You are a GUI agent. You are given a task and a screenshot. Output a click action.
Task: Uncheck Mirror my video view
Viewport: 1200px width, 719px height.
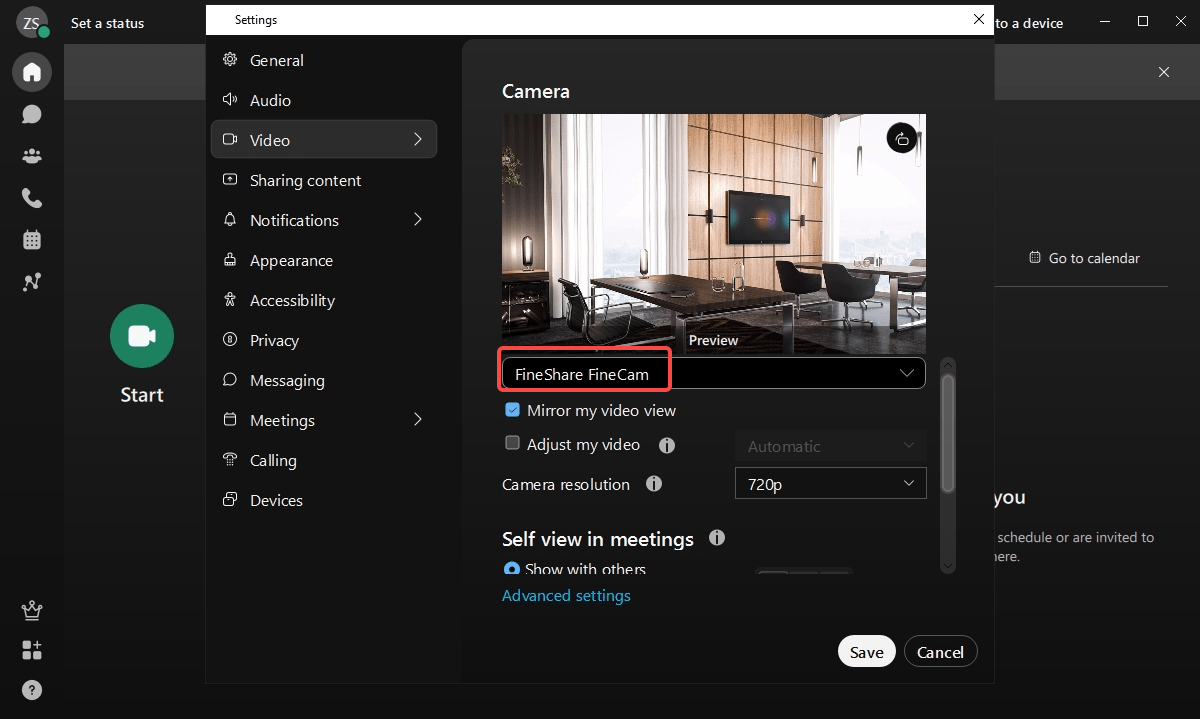512,409
